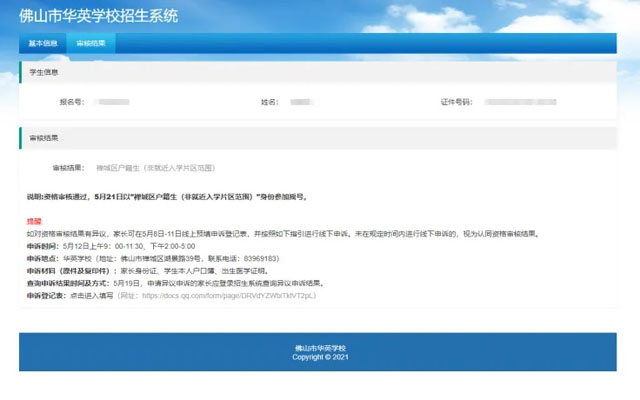Click the bold 说明 notice line
This screenshot has width=640, height=400.
click(x=166, y=197)
